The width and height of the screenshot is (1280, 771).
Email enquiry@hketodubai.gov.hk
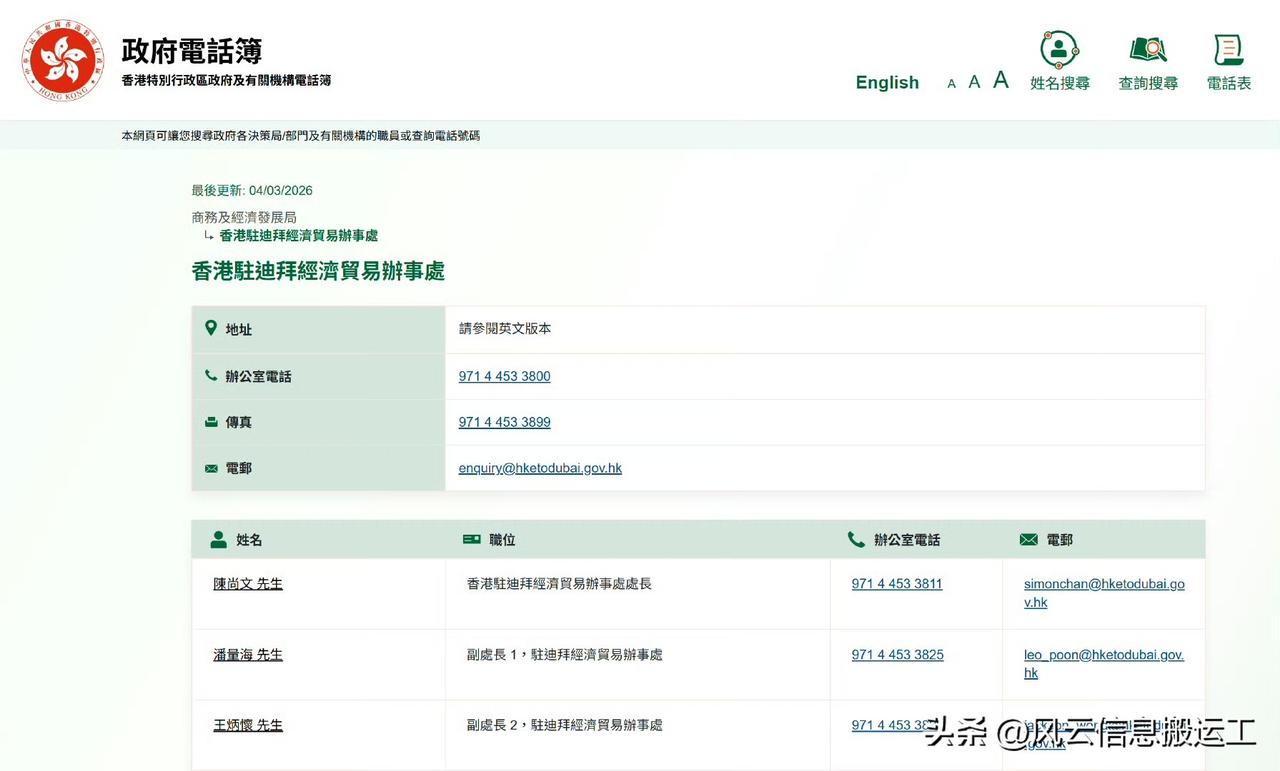point(540,468)
